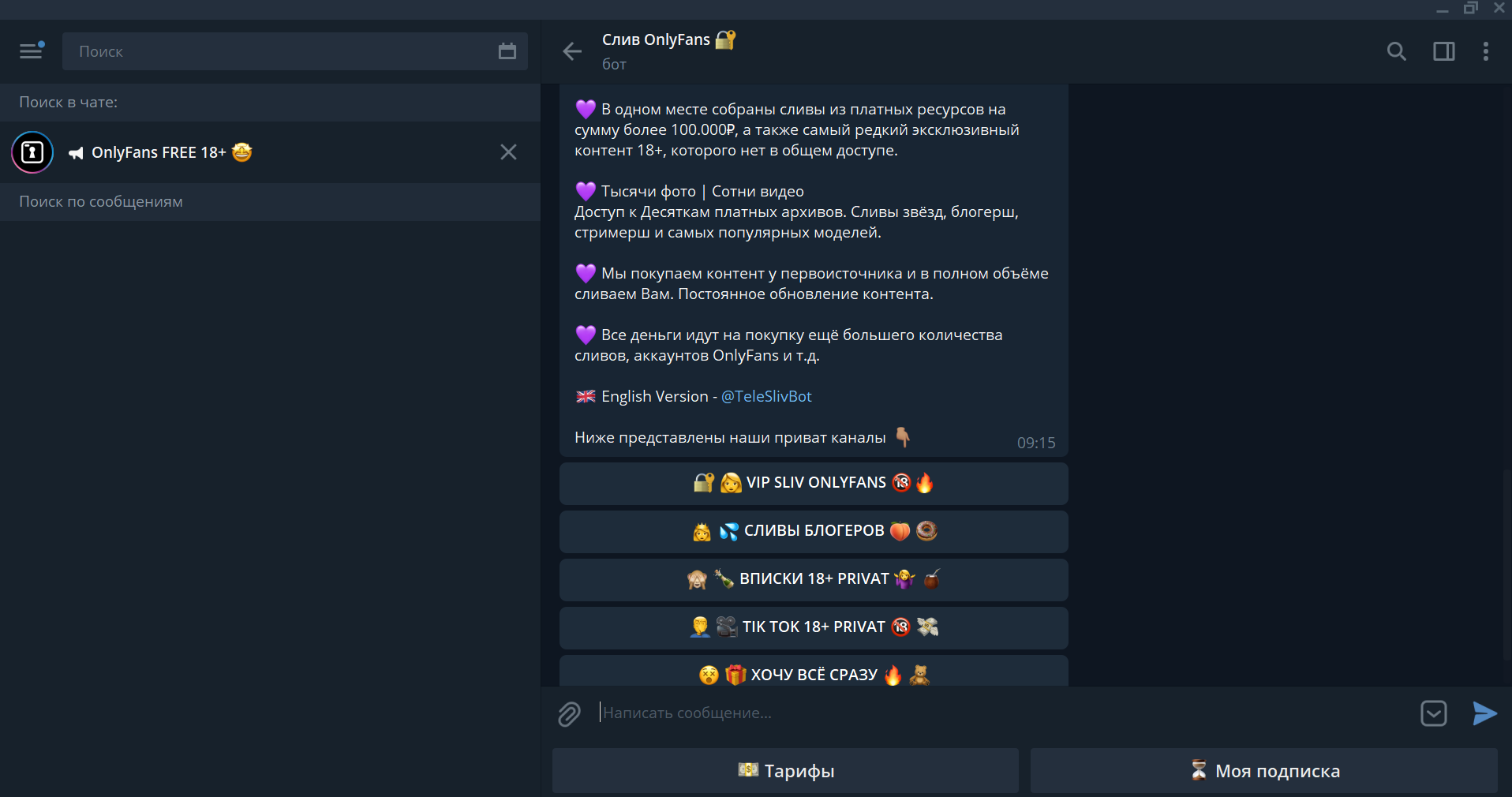The height and width of the screenshot is (797, 1512).
Task: Open the calendar date search icon
Action: coord(507,51)
